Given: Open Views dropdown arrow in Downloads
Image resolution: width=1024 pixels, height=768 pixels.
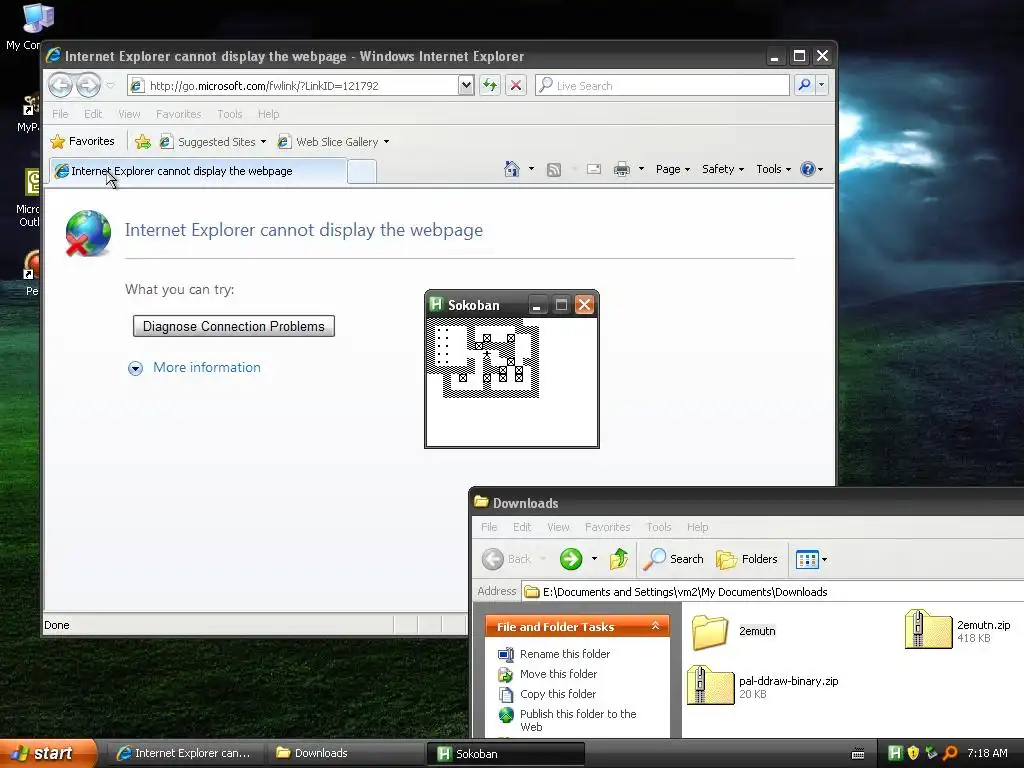Looking at the screenshot, I should pyautogui.click(x=824, y=560).
